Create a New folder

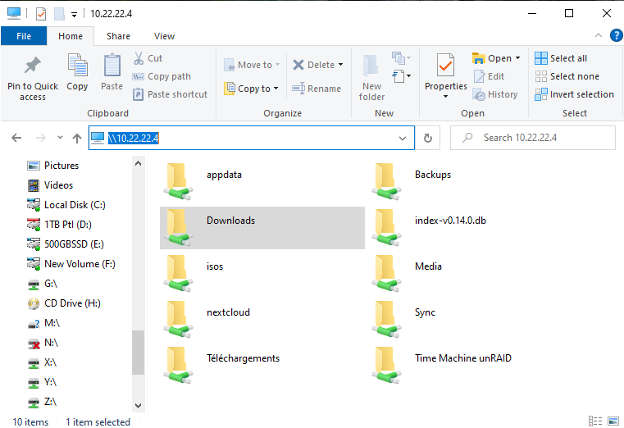[372, 78]
